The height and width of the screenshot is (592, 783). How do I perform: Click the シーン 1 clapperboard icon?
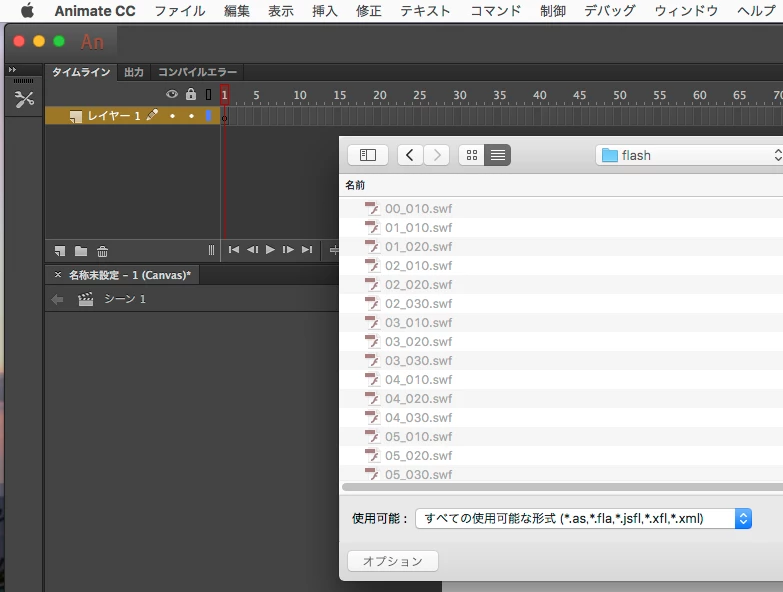85,299
